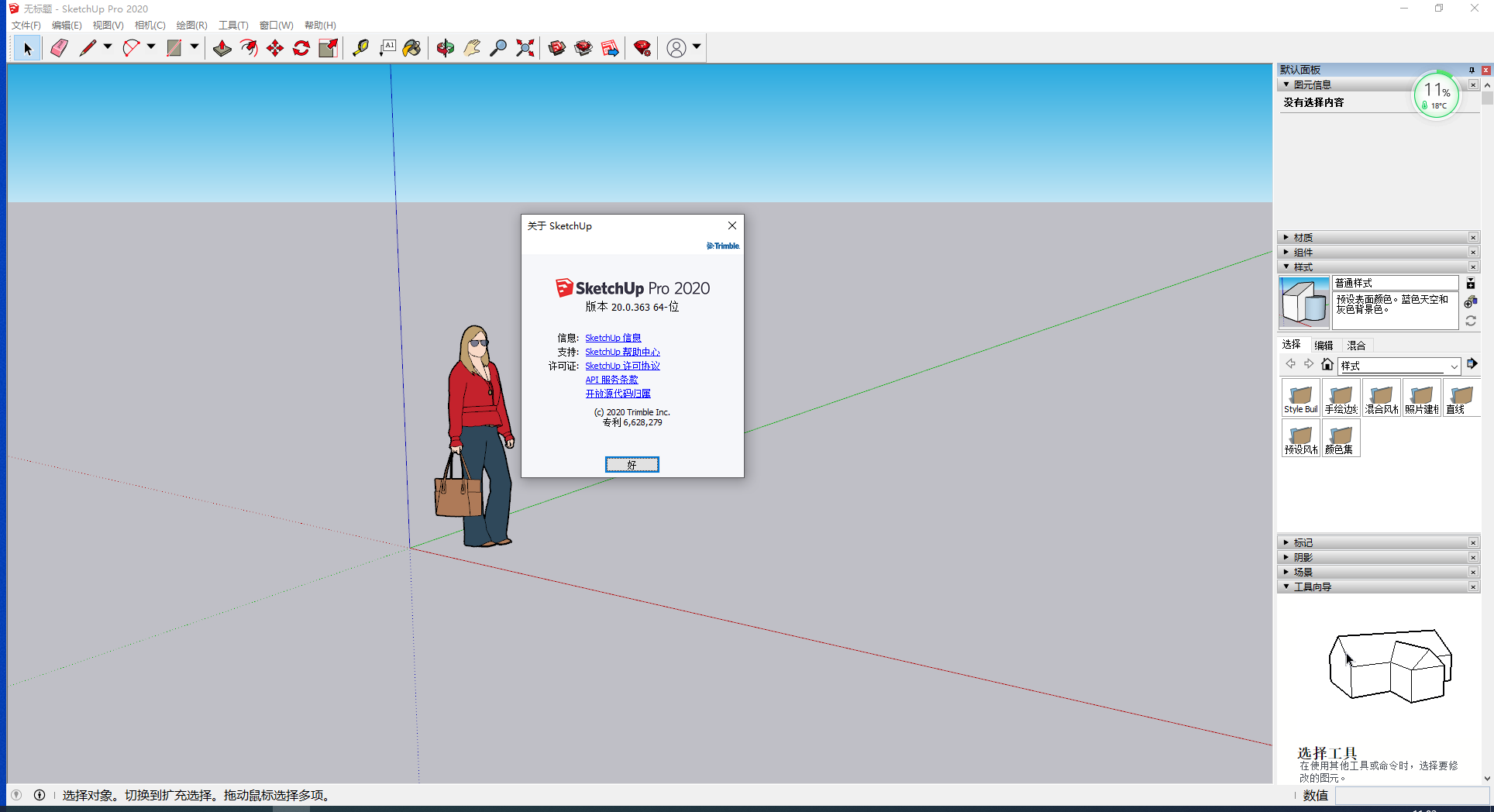The width and height of the screenshot is (1494, 812).
Task: Click the Send to LayOut icon
Action: [611, 48]
